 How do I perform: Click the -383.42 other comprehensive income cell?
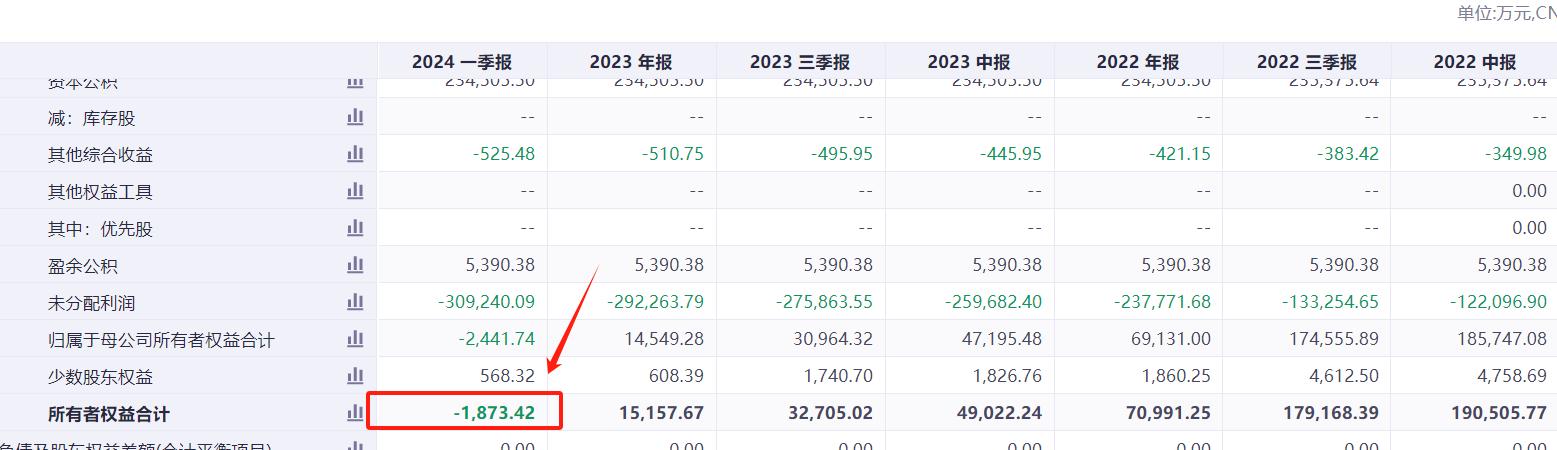click(1348, 155)
